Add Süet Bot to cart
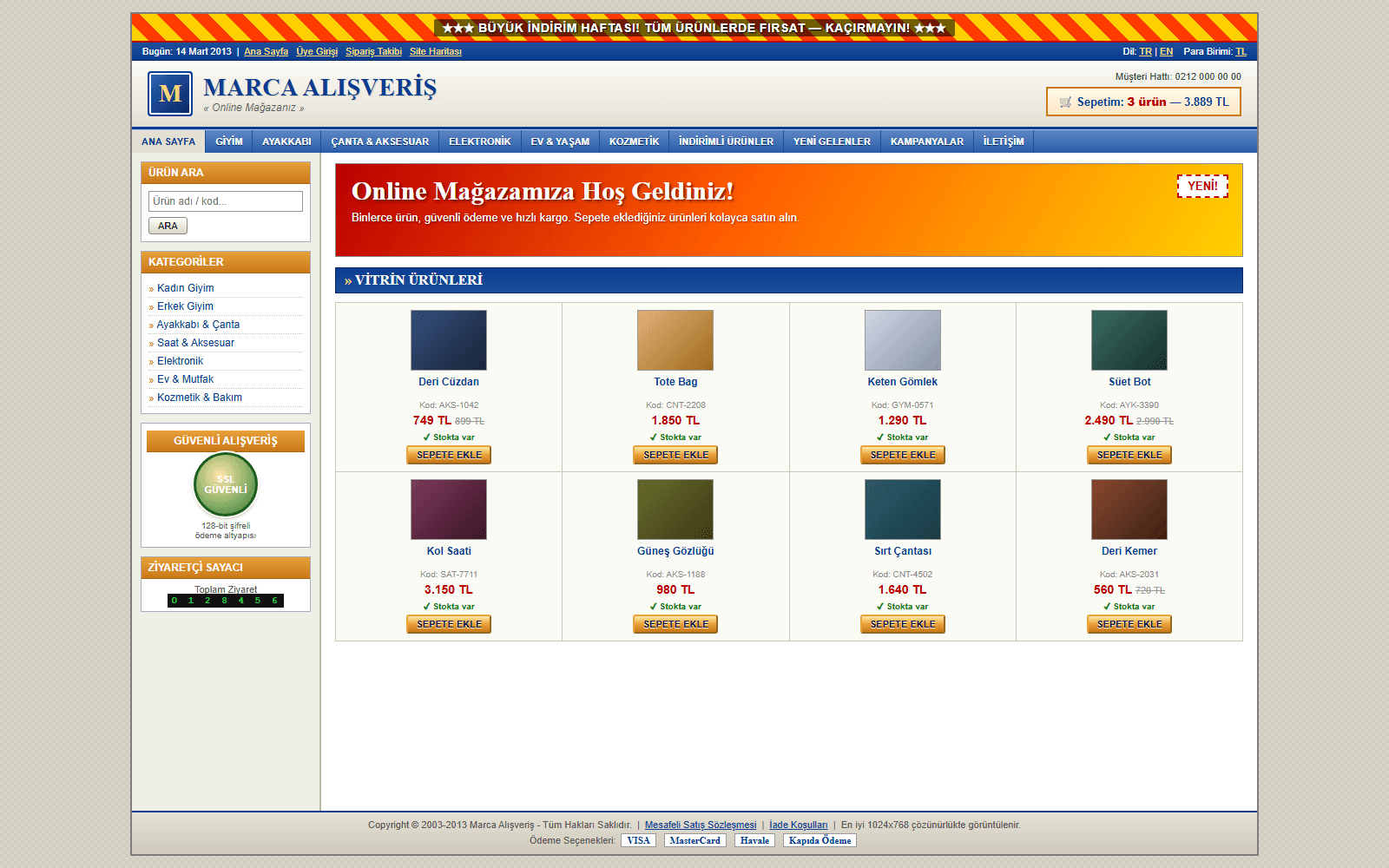1389x868 pixels. point(1129,455)
